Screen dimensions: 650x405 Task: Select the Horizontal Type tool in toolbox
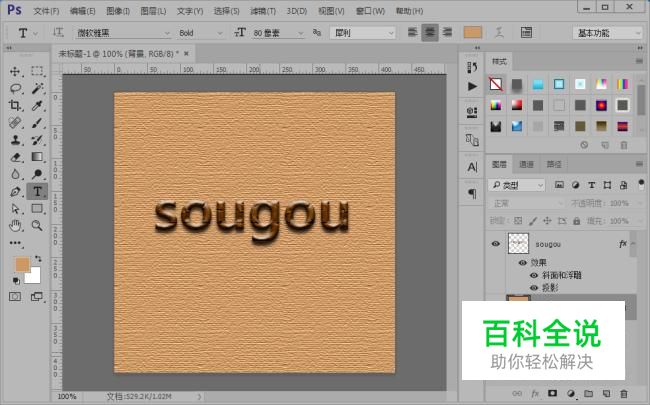click(x=37, y=192)
